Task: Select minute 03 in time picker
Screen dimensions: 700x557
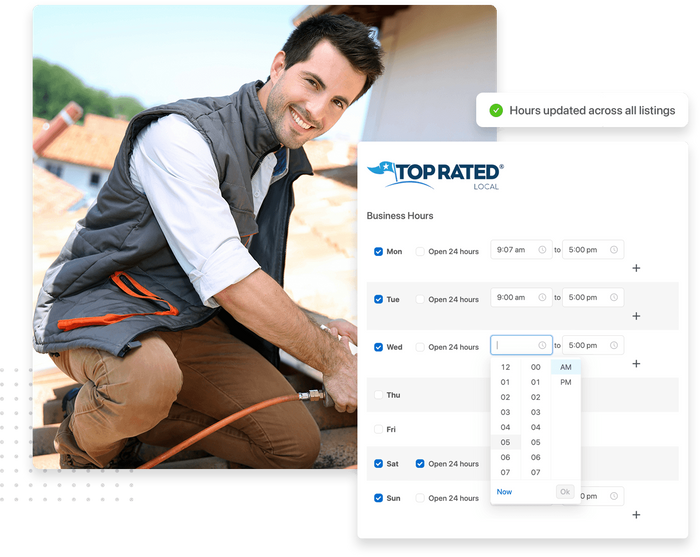Action: tap(536, 412)
